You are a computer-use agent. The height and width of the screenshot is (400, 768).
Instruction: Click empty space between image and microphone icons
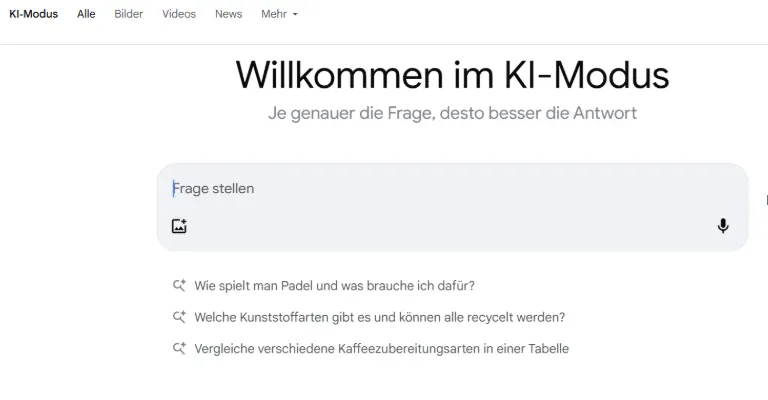pos(450,226)
